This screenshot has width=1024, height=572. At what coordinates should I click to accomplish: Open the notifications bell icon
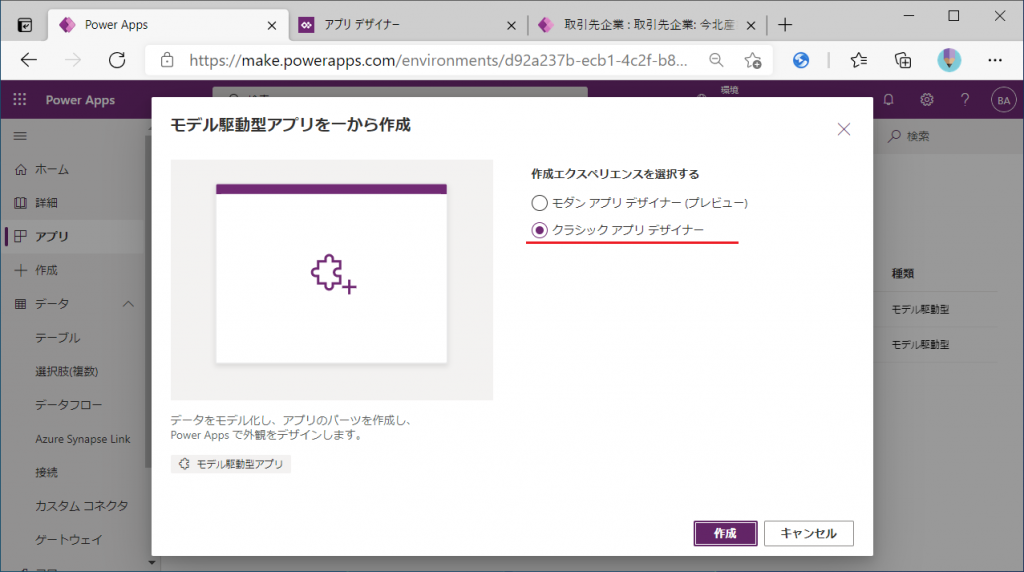(889, 100)
